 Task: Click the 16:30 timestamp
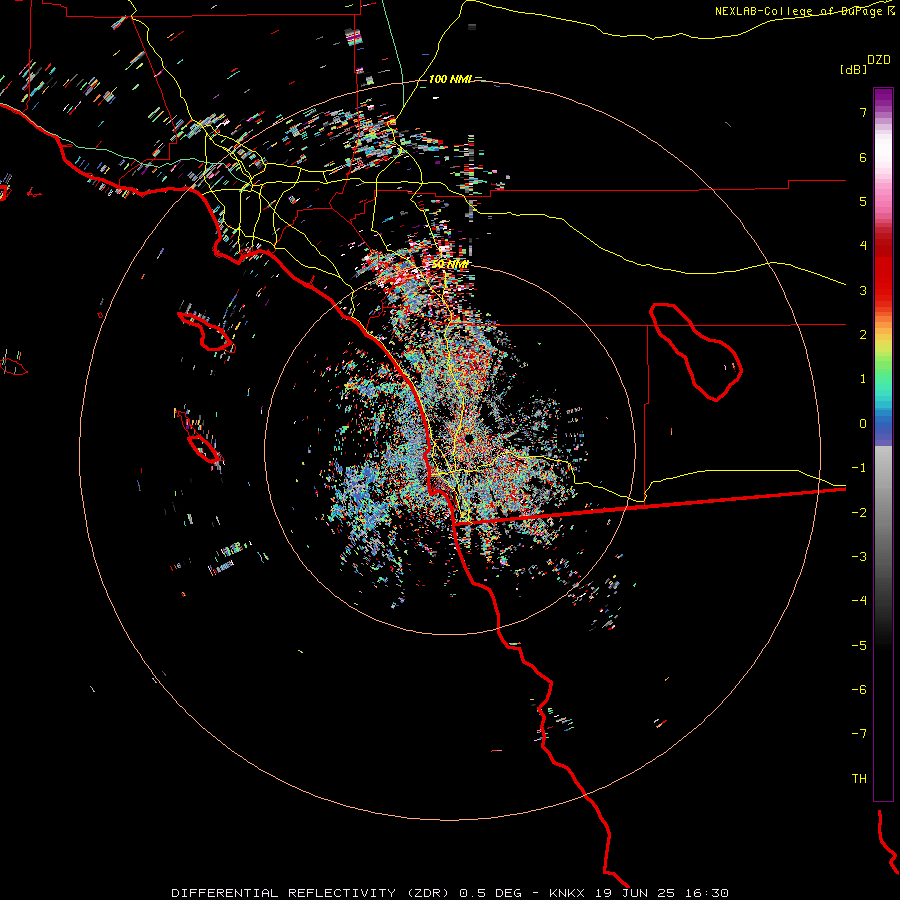708,893
